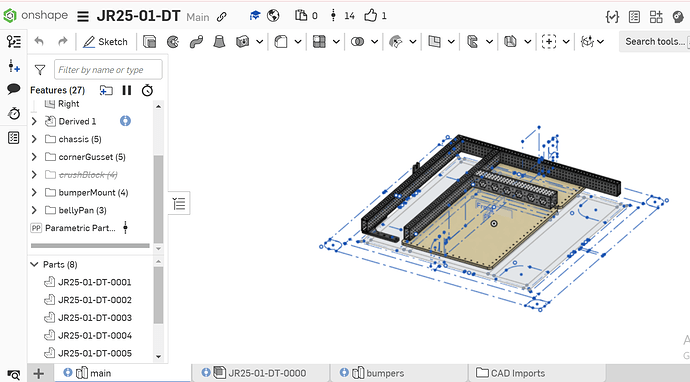Image resolution: width=690 pixels, height=382 pixels.
Task: Expand the suppressed crushBlock (4) folder
Action: 34,175
